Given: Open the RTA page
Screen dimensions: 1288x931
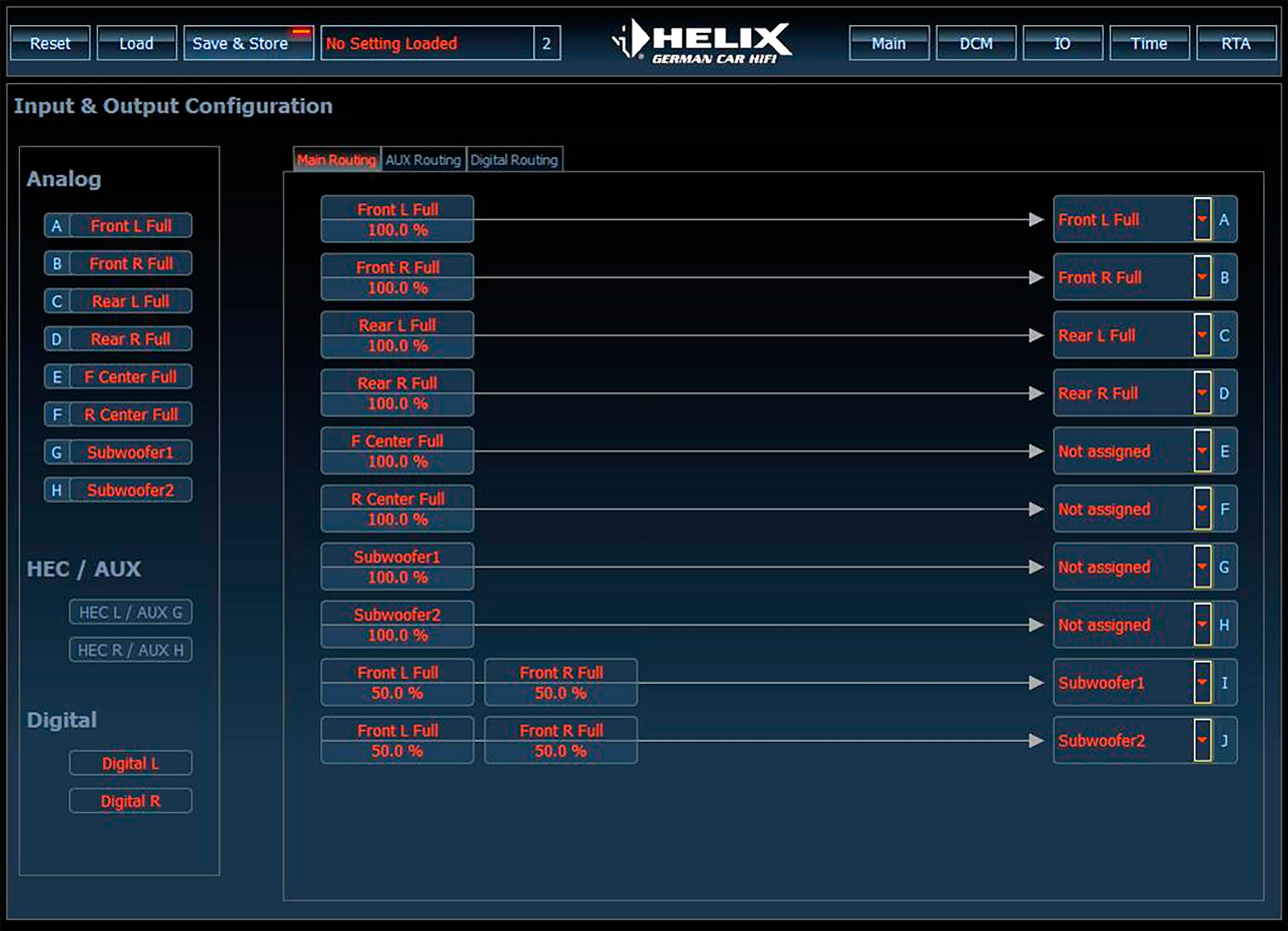Looking at the screenshot, I should (x=1236, y=43).
